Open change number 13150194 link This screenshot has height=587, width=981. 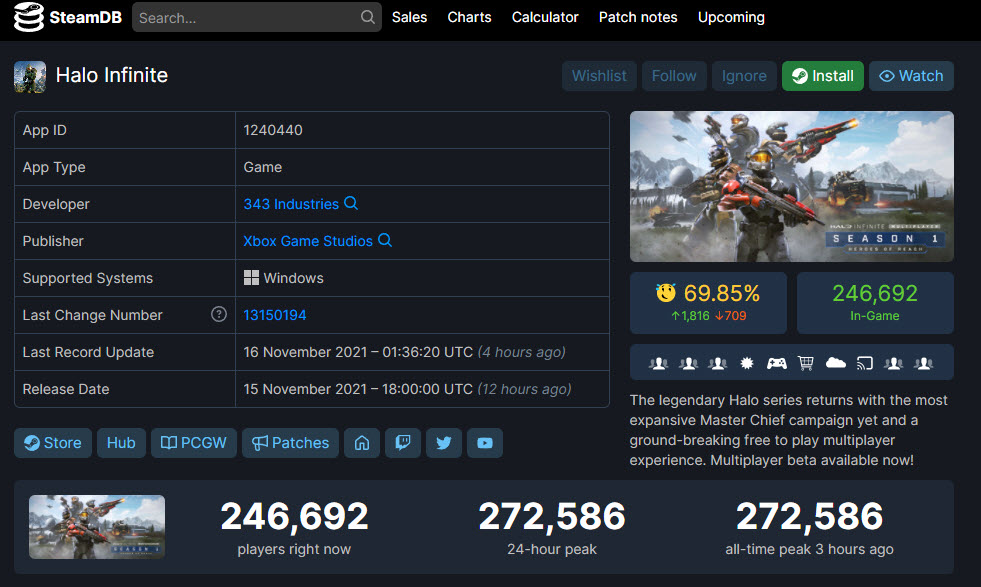click(x=275, y=315)
